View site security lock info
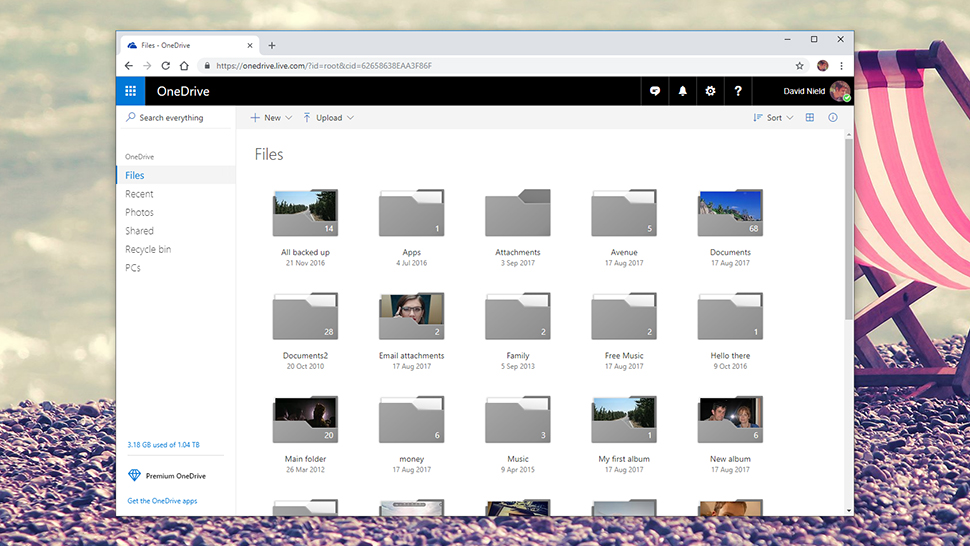 [207, 66]
